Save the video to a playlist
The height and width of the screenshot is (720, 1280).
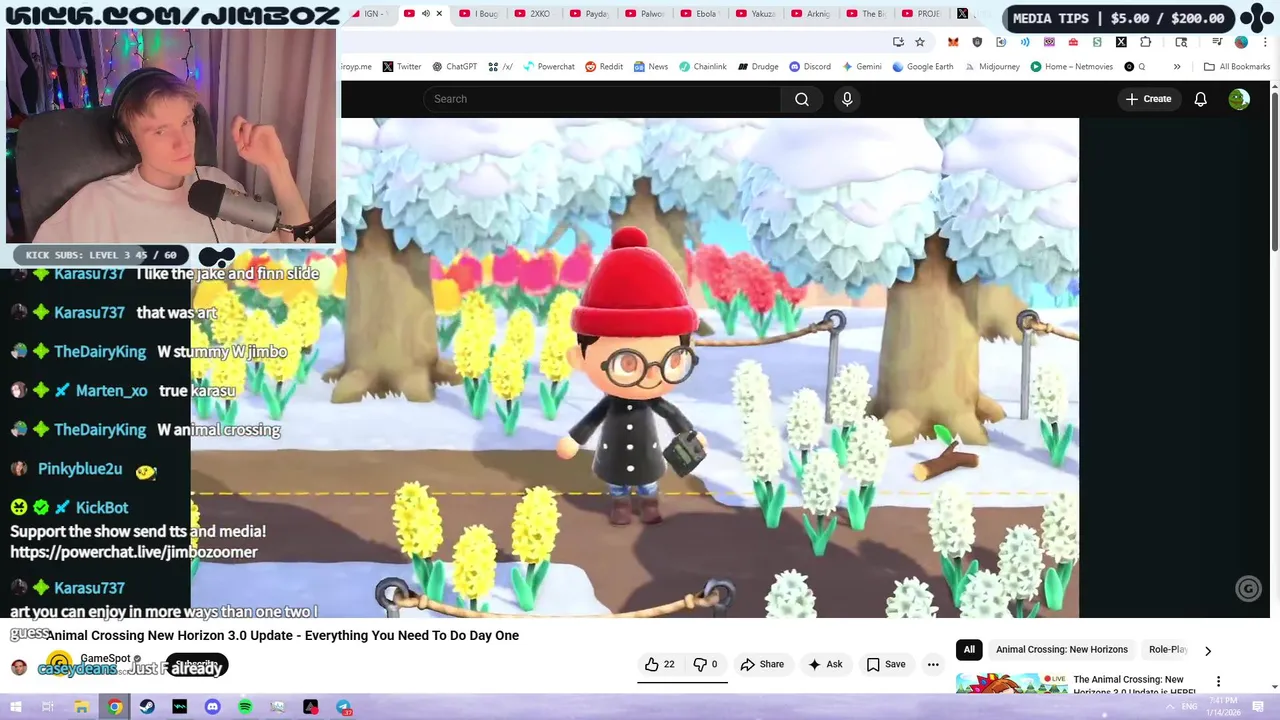coord(886,664)
